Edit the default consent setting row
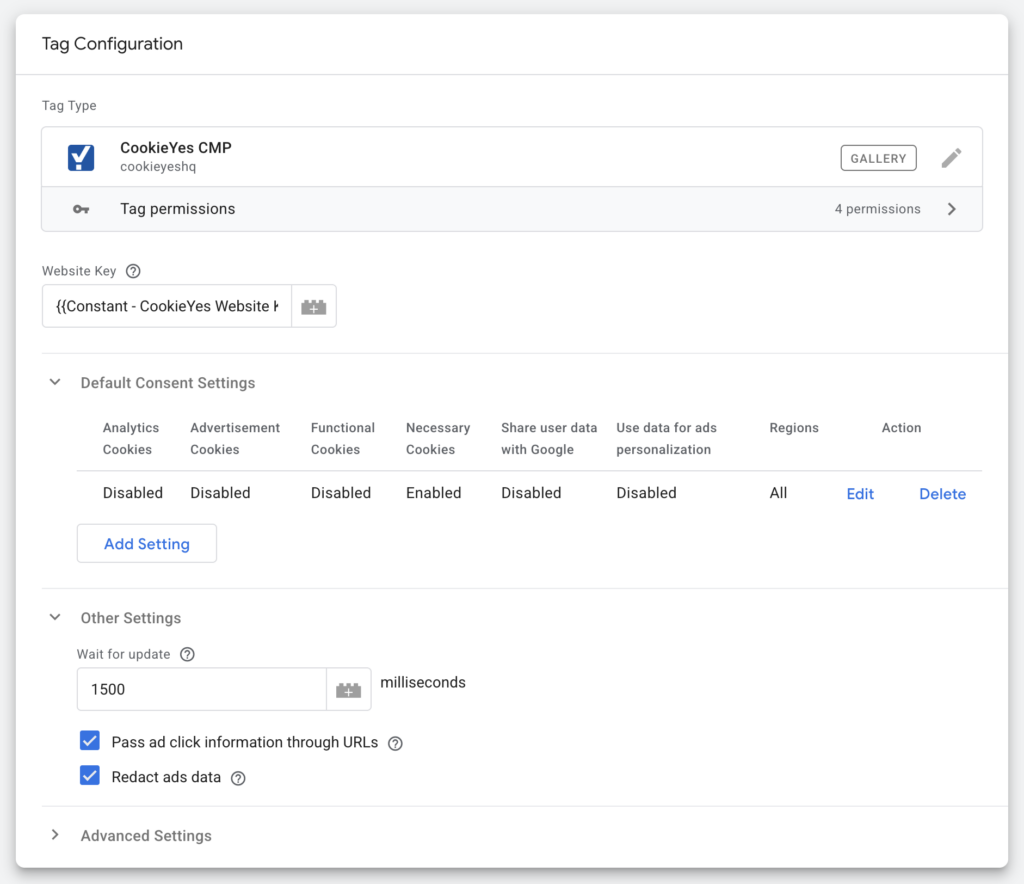 [x=860, y=494]
